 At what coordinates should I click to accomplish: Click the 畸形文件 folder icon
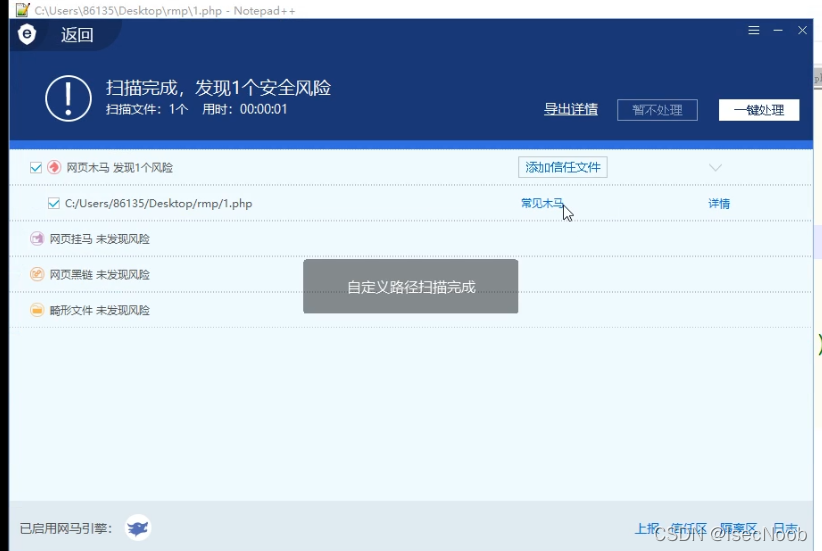coord(37,310)
